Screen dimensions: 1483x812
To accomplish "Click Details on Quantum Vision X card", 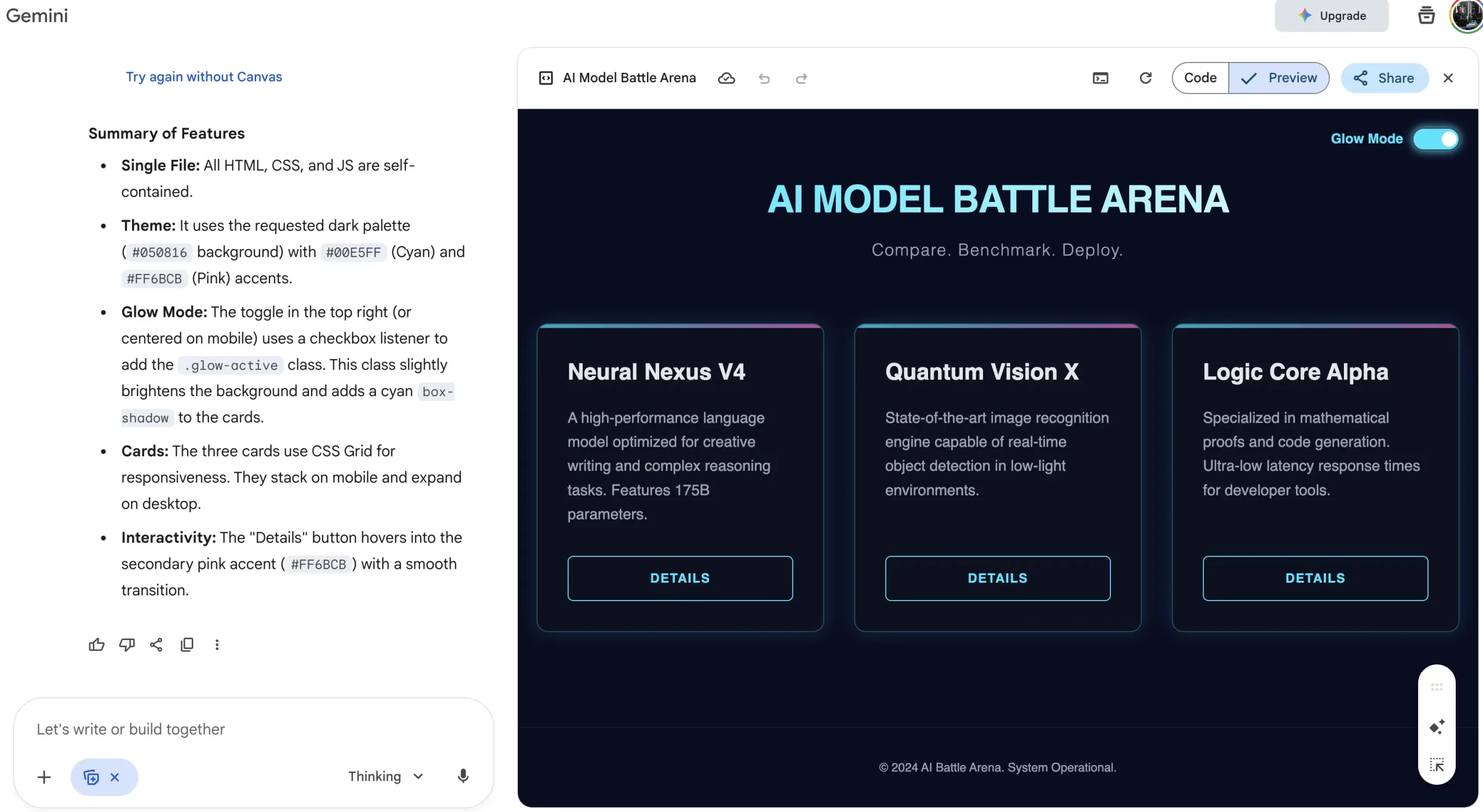I will (997, 578).
